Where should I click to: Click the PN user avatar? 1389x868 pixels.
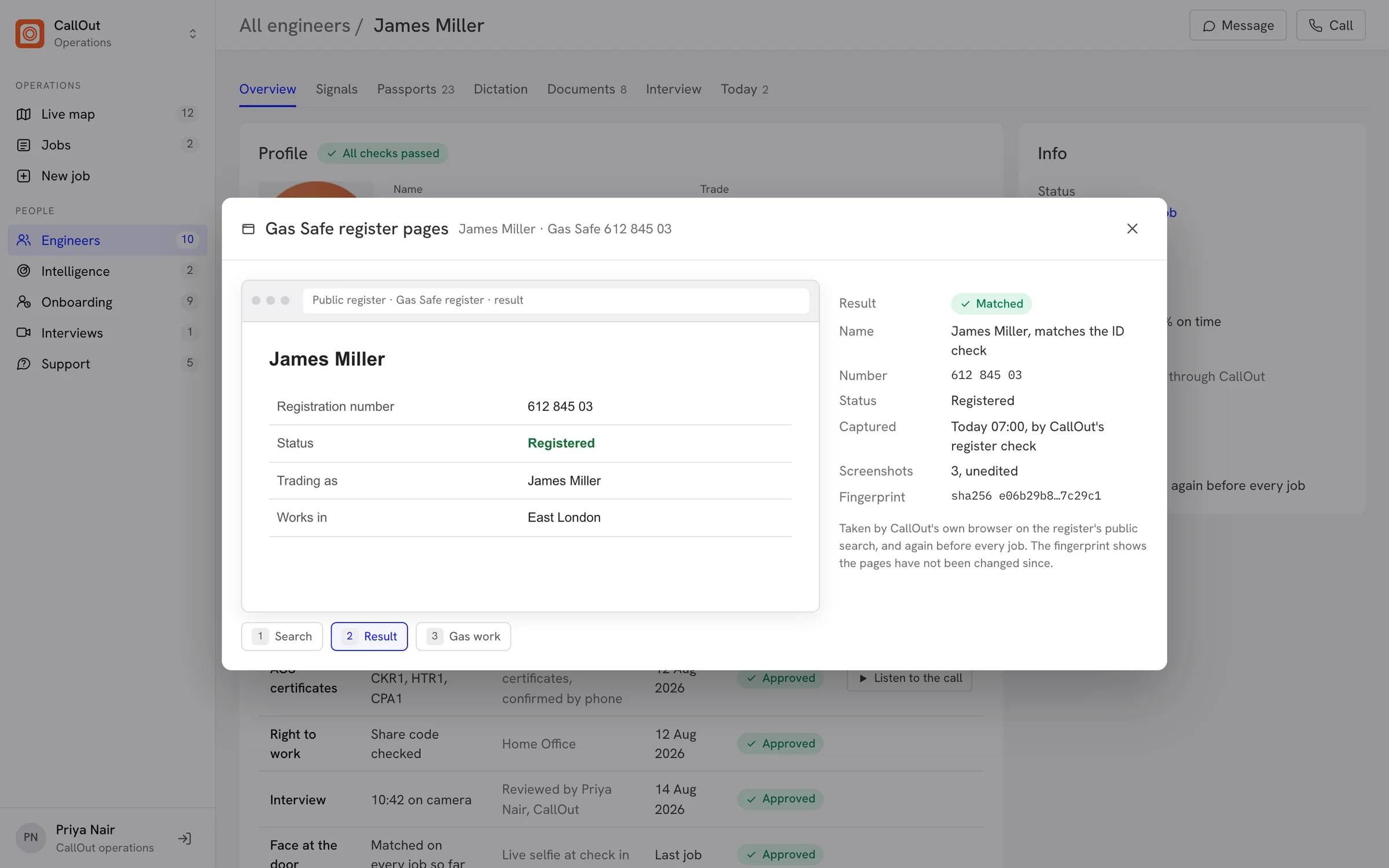31,838
